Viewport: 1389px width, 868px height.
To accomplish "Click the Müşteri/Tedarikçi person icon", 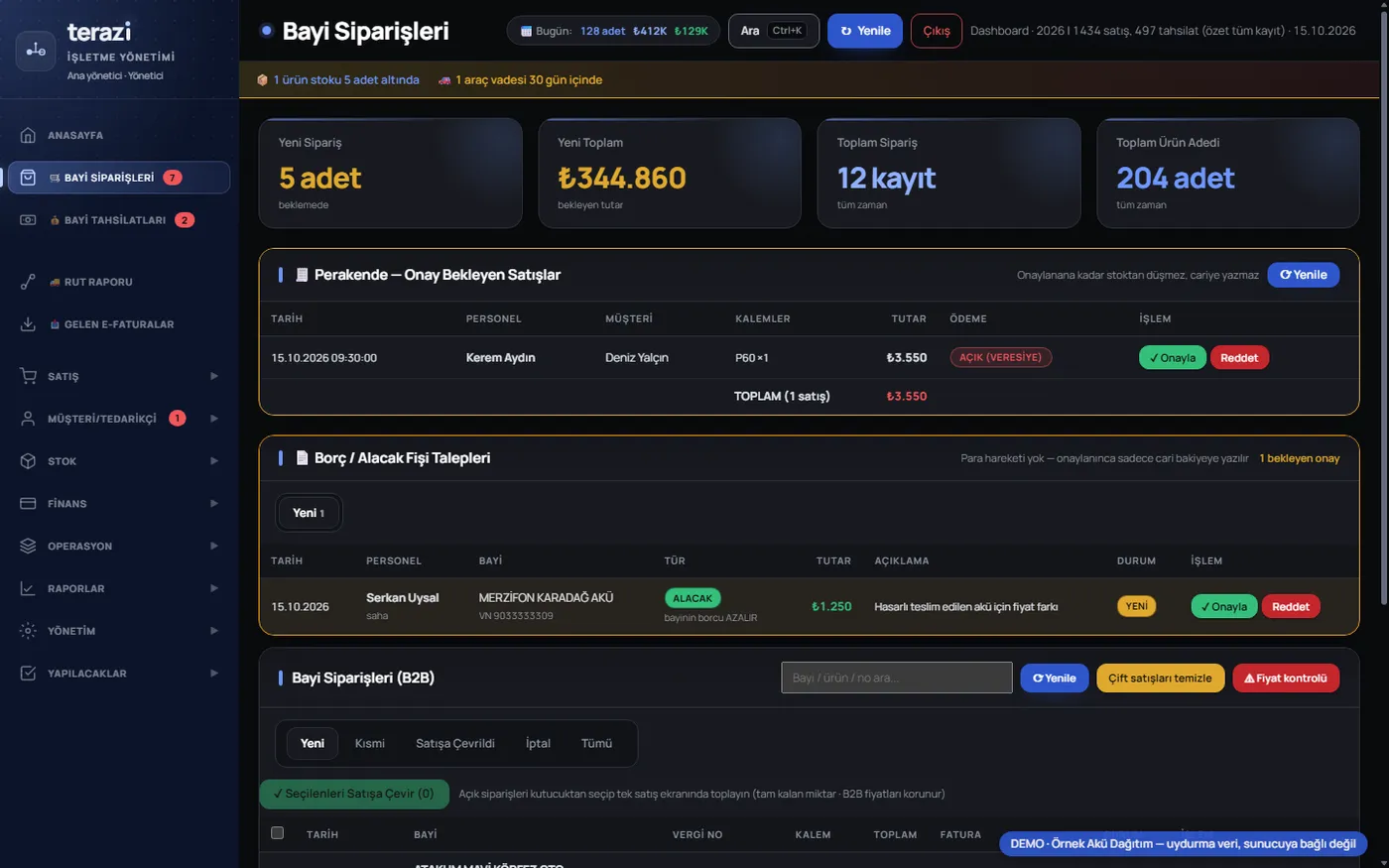I will pos(28,419).
